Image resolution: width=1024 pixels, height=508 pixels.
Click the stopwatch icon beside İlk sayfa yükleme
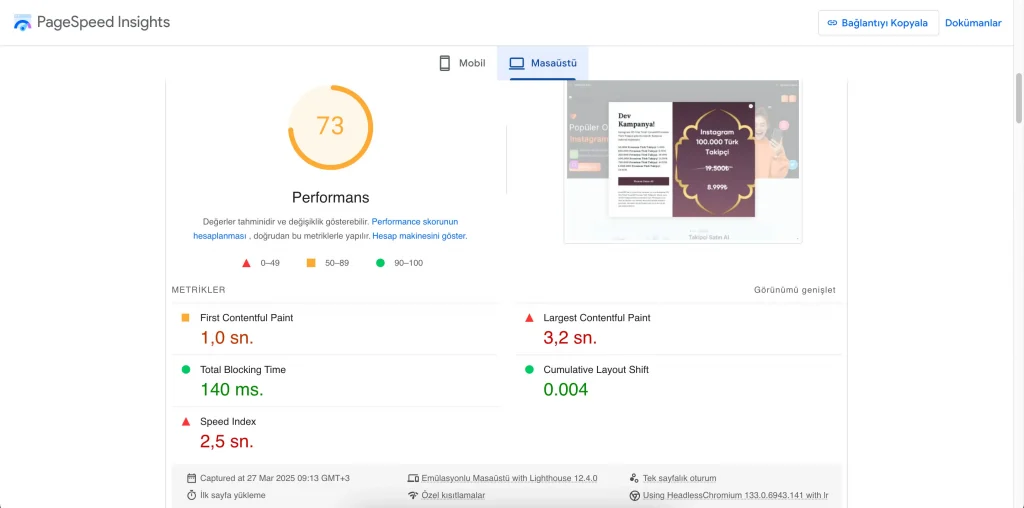click(x=191, y=495)
